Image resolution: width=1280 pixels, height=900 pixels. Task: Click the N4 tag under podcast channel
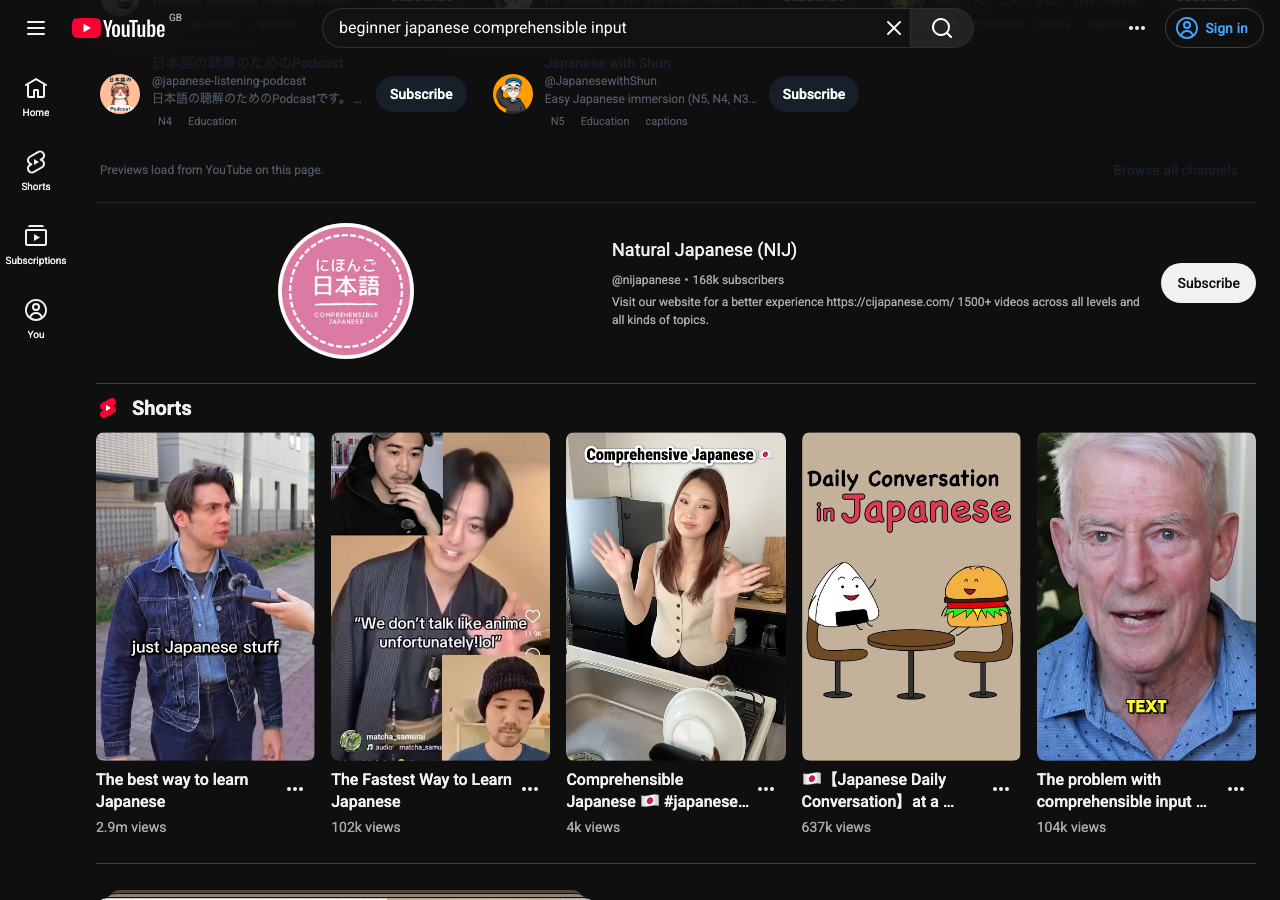[x=165, y=121]
